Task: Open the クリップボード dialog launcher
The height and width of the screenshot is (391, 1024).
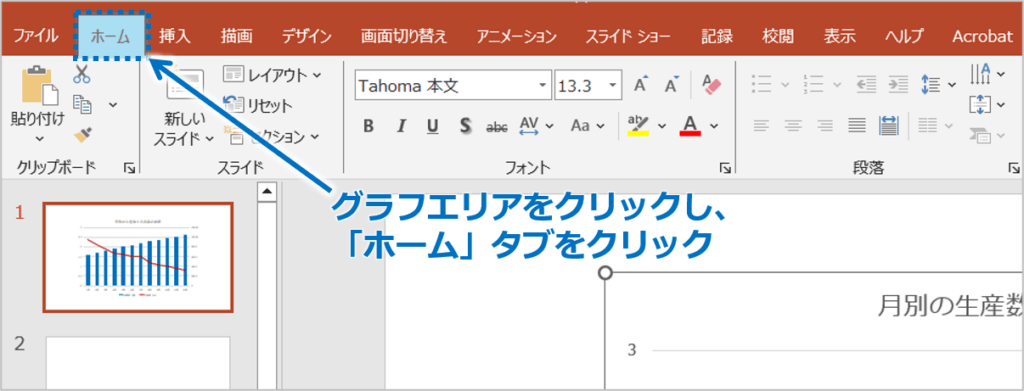Action: (x=129, y=169)
